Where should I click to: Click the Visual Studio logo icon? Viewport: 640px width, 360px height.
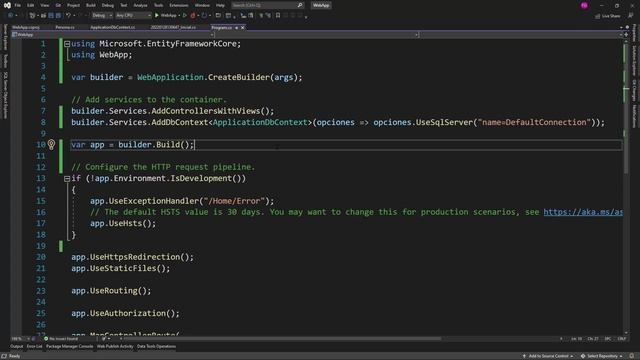7,5
